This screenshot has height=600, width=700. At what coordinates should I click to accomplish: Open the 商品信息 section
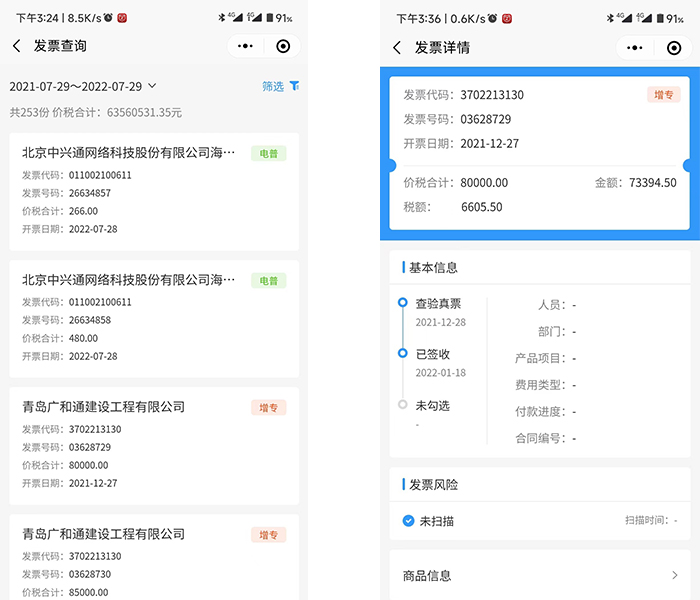(540, 575)
